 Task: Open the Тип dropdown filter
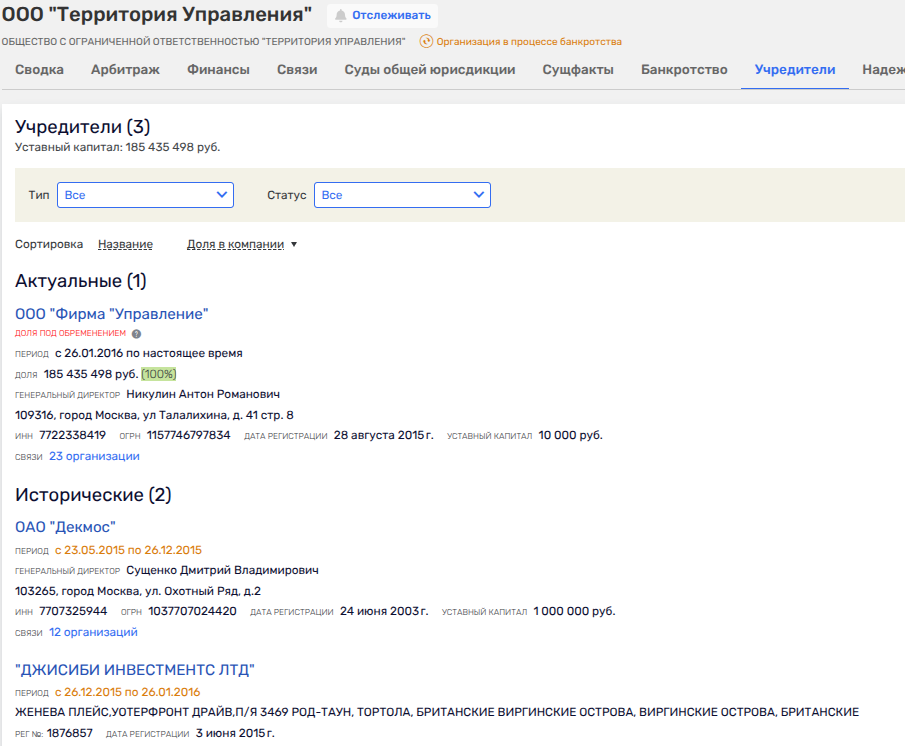pyautogui.click(x=145, y=195)
